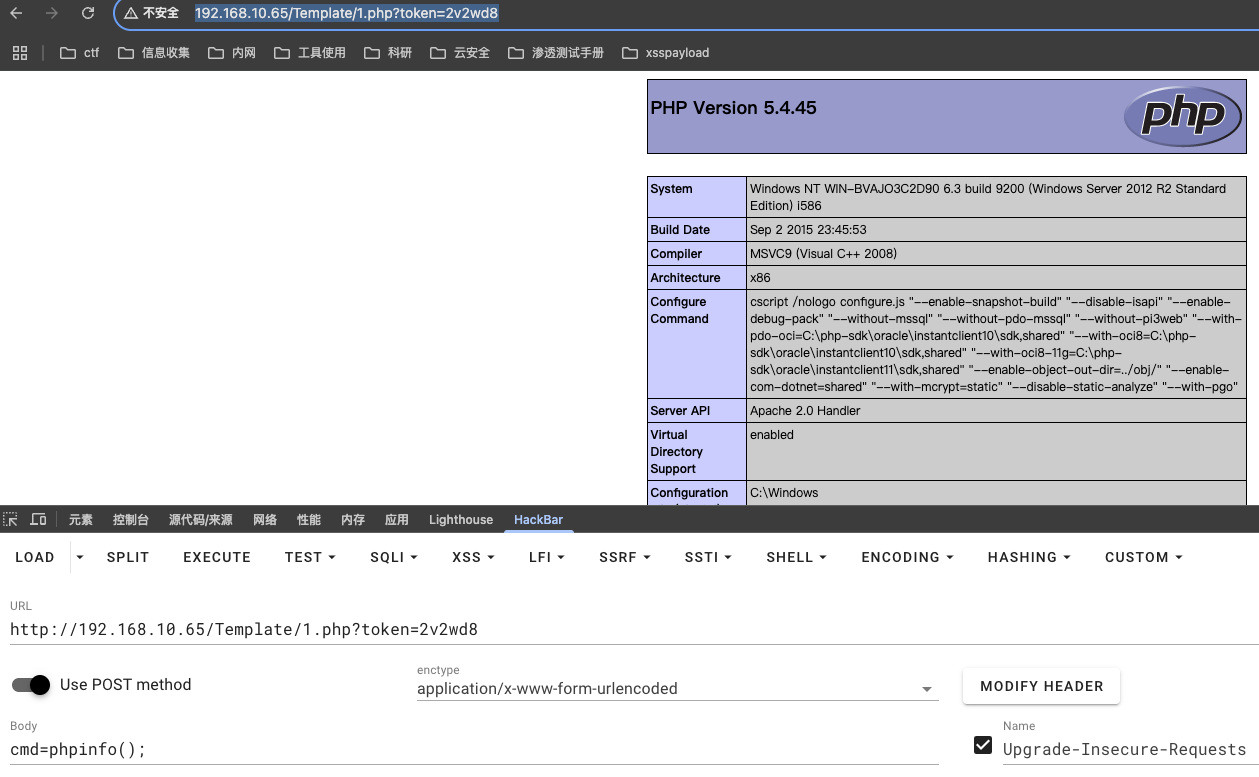Click the page reload icon
This screenshot has height=777, width=1259.
(88, 13)
